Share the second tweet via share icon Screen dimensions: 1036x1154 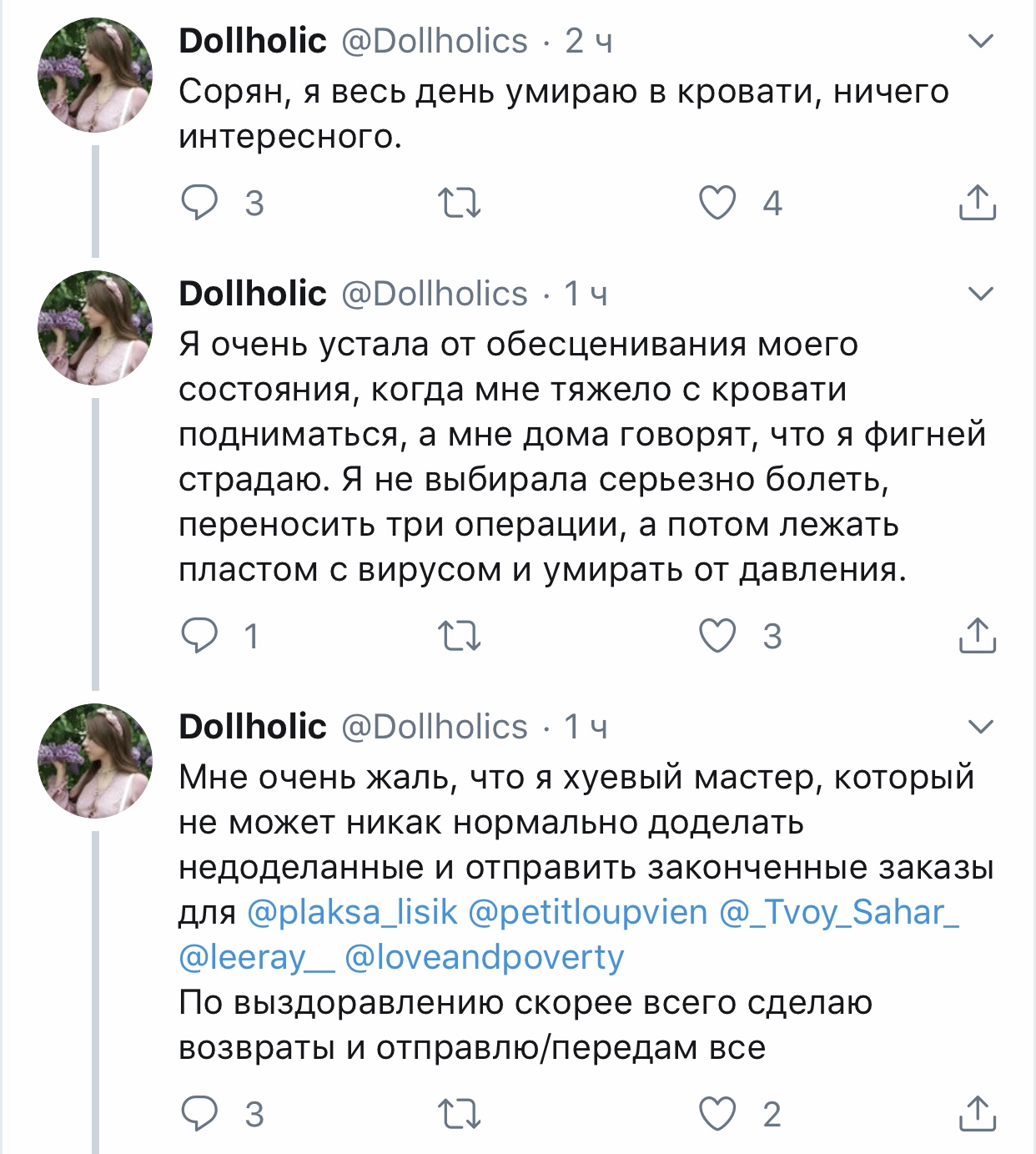(x=978, y=636)
